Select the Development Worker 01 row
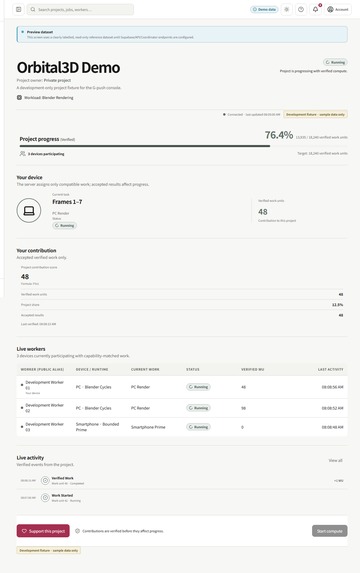 tap(182, 387)
